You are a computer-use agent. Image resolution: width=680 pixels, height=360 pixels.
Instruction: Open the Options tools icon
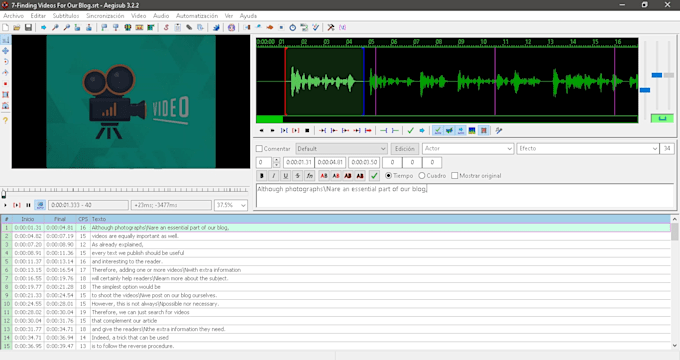[x=331, y=27]
